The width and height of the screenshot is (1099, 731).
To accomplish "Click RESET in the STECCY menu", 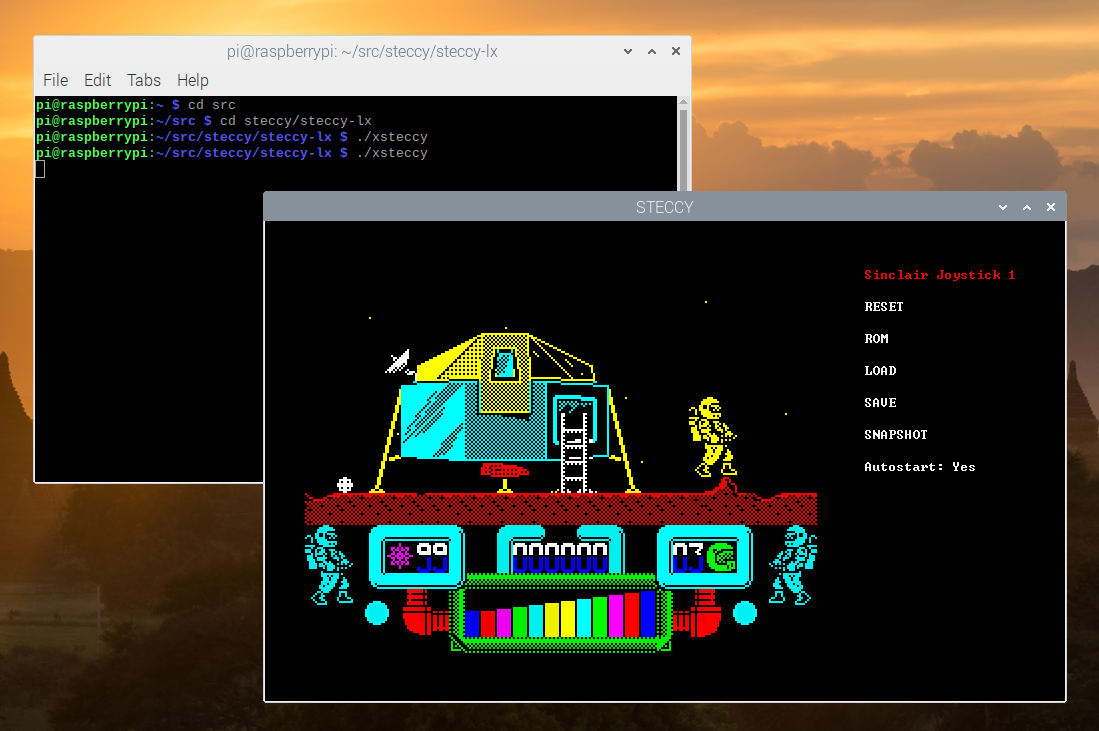I will 884,307.
